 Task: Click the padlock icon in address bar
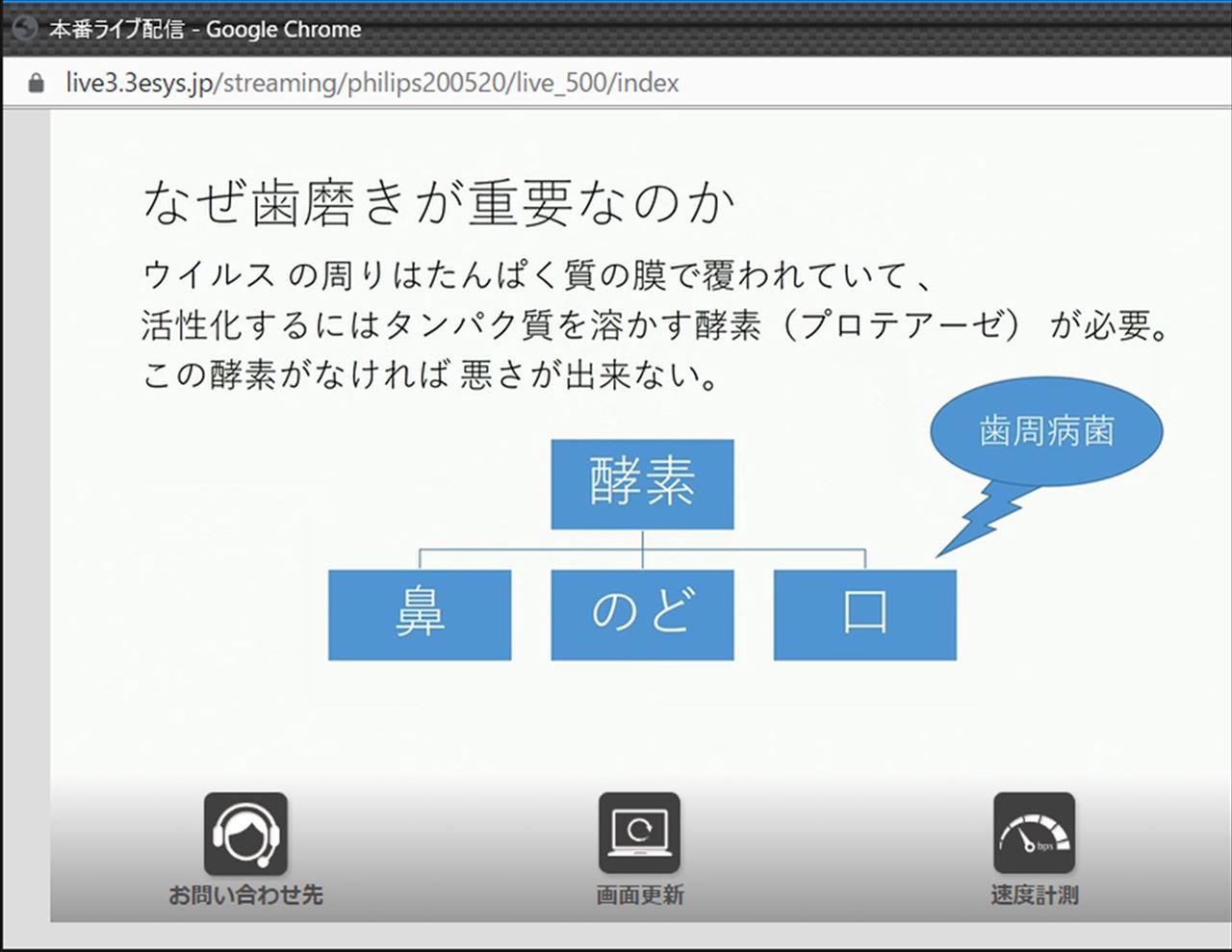37,84
